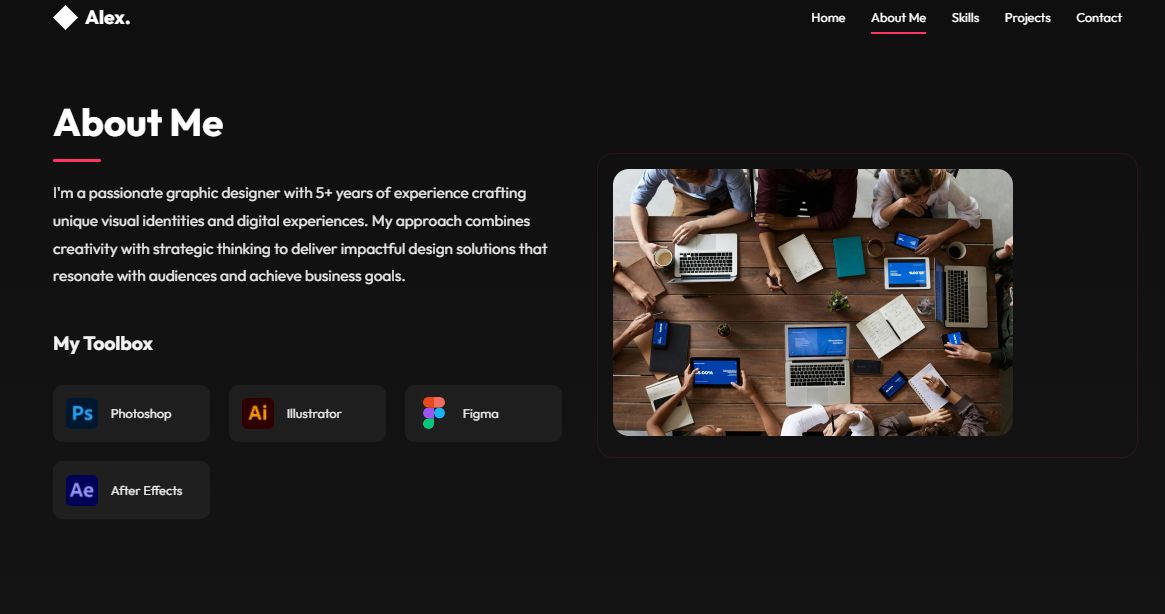The image size is (1165, 614).
Task: Click the Alex. brand name text
Action: [108, 18]
